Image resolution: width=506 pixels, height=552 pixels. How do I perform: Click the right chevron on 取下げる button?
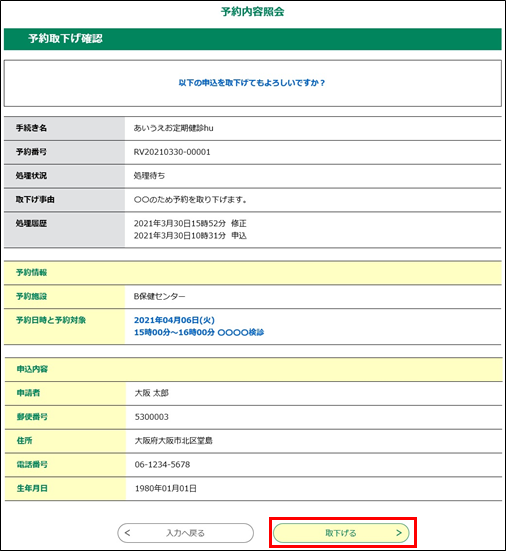(399, 533)
